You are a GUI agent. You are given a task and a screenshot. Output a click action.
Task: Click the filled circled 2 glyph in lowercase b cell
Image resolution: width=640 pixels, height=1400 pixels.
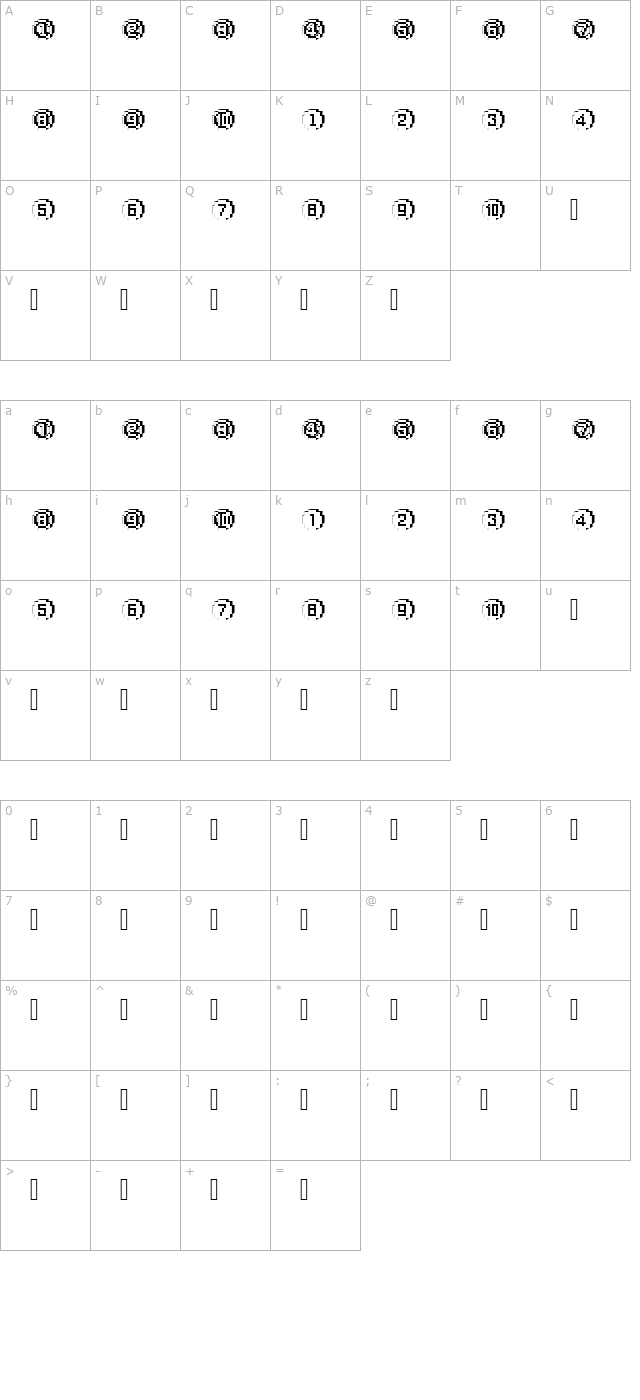[134, 430]
